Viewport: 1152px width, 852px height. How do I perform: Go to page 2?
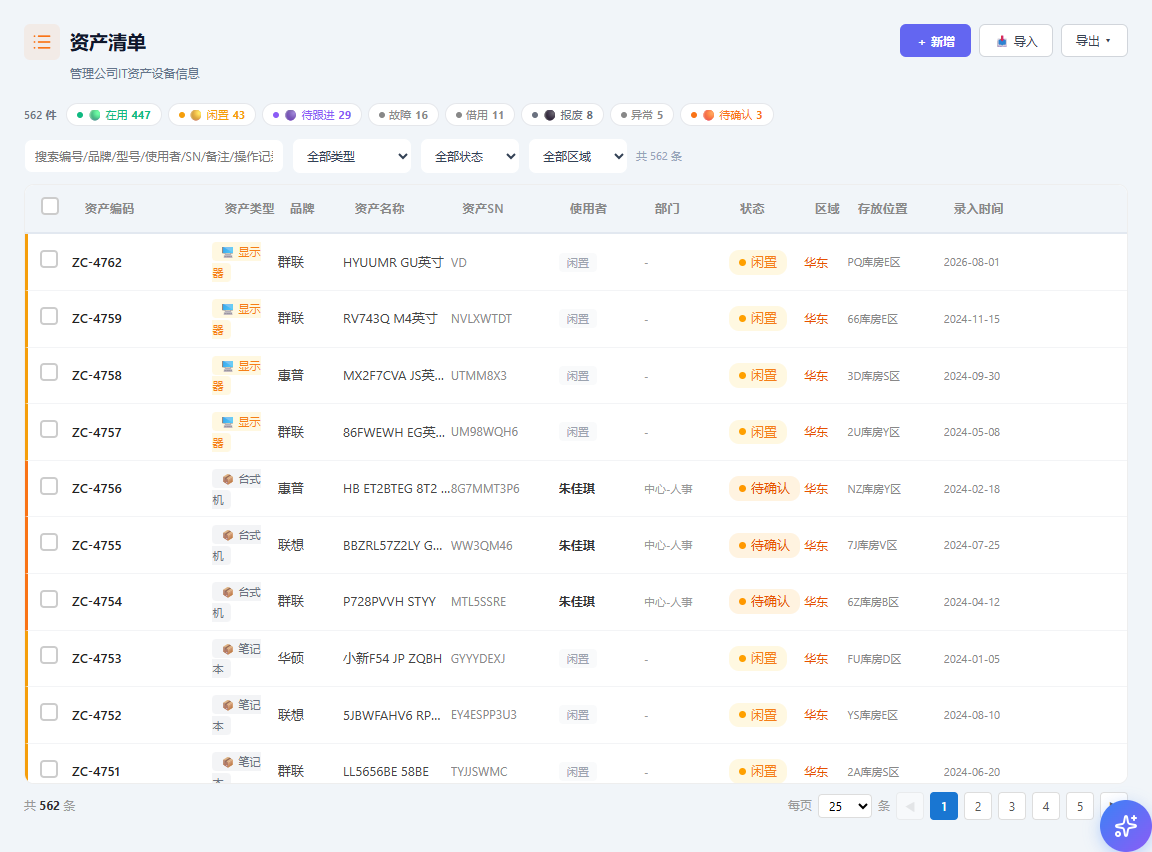coord(978,806)
